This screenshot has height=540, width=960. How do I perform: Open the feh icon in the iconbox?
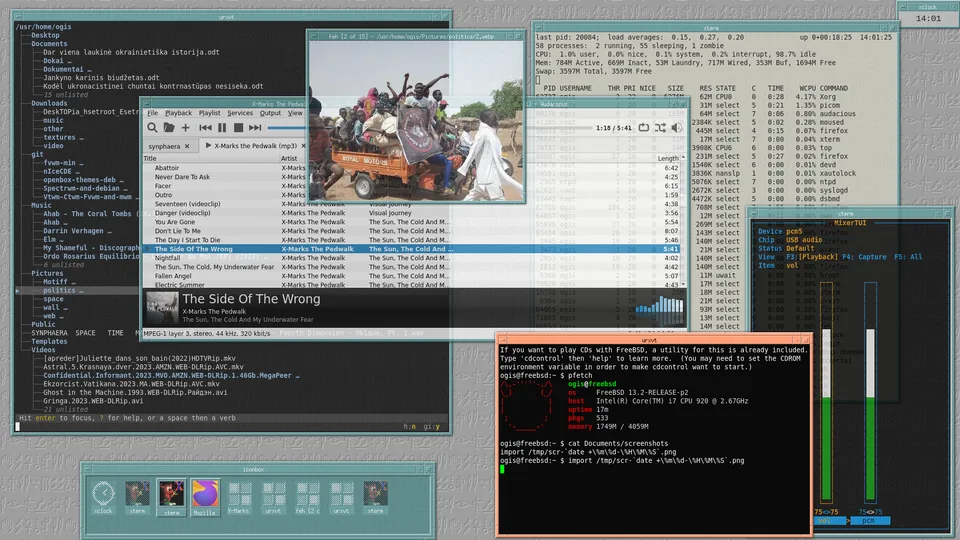307,497
